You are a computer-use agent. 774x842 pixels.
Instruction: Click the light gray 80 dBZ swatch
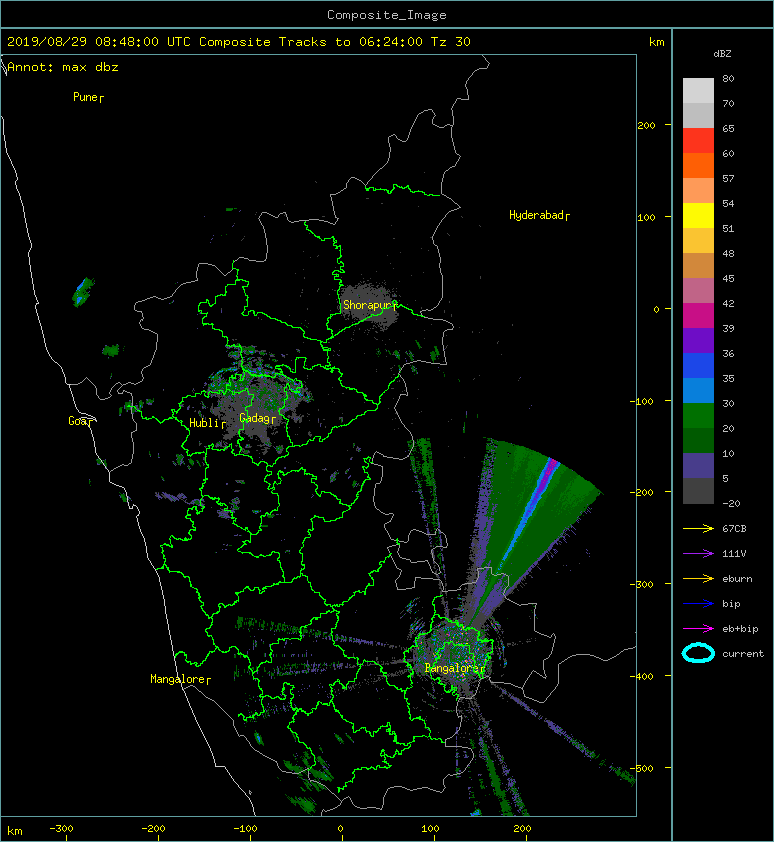[x=698, y=90]
